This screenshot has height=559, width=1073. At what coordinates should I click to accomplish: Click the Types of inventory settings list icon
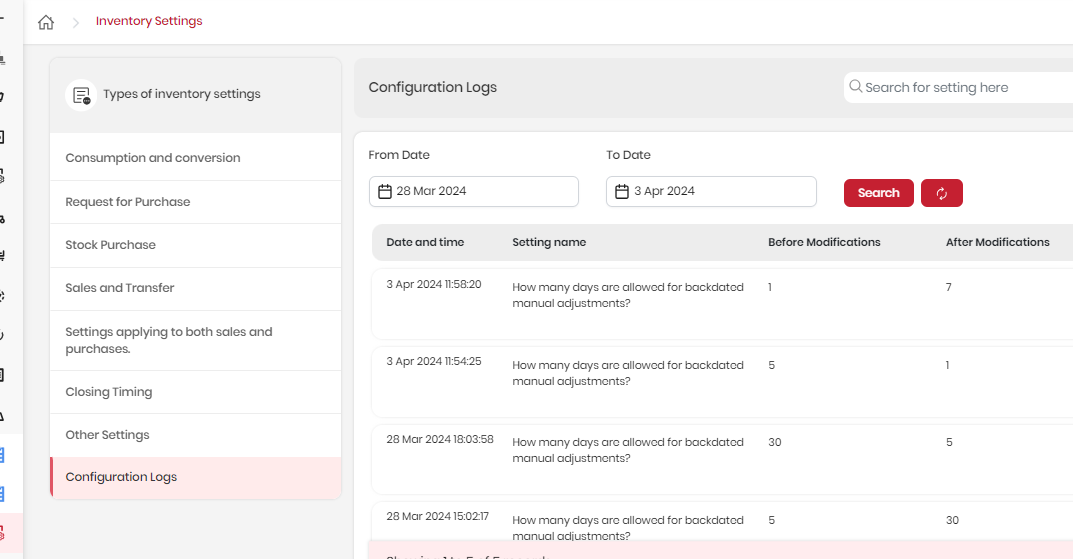tap(81, 95)
